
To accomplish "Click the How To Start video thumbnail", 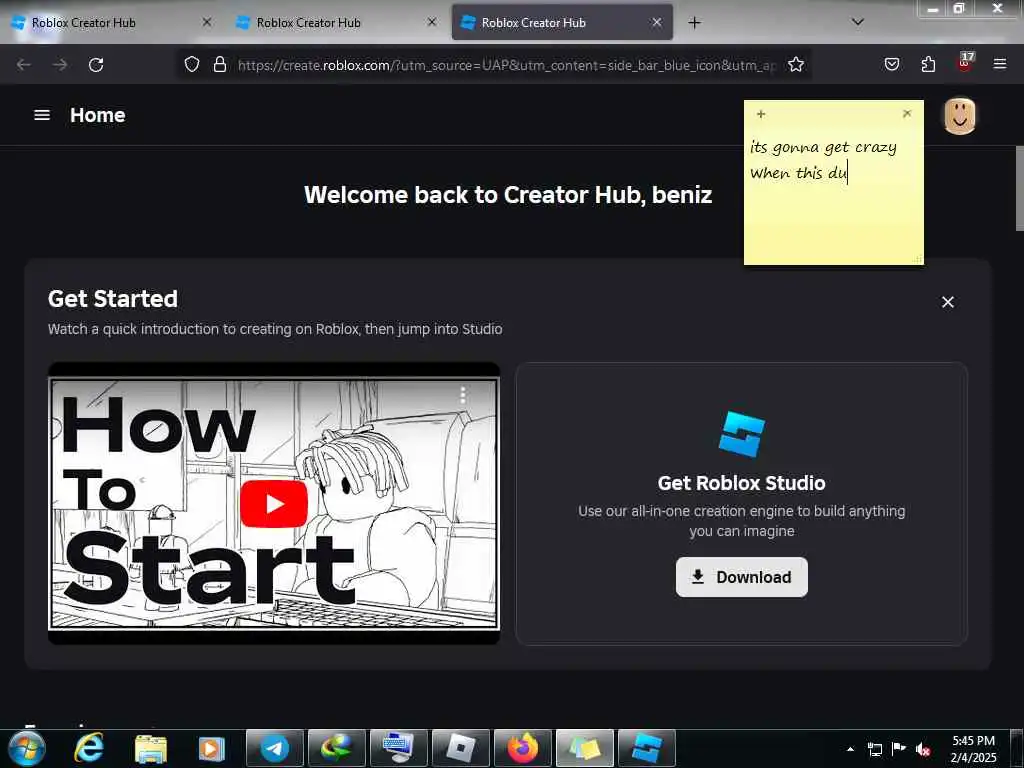I will [274, 504].
